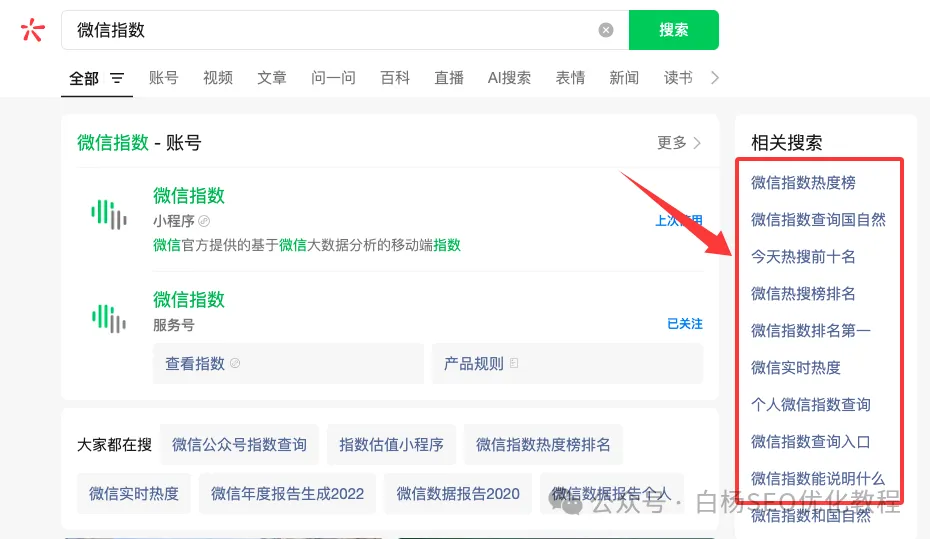
Task: Clear the search box with the X icon
Action: [606, 30]
